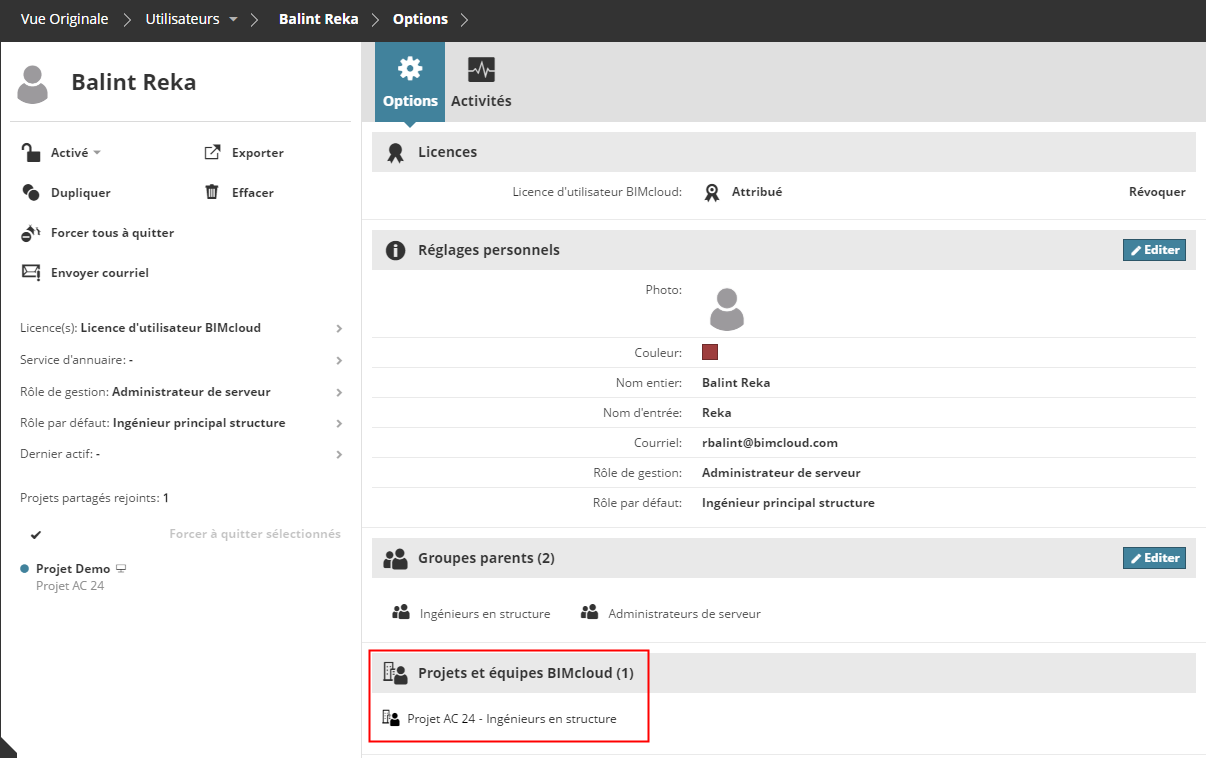Expand the Dernier actif row chevron
Screen dimensions: 1206x758
(x=339, y=454)
